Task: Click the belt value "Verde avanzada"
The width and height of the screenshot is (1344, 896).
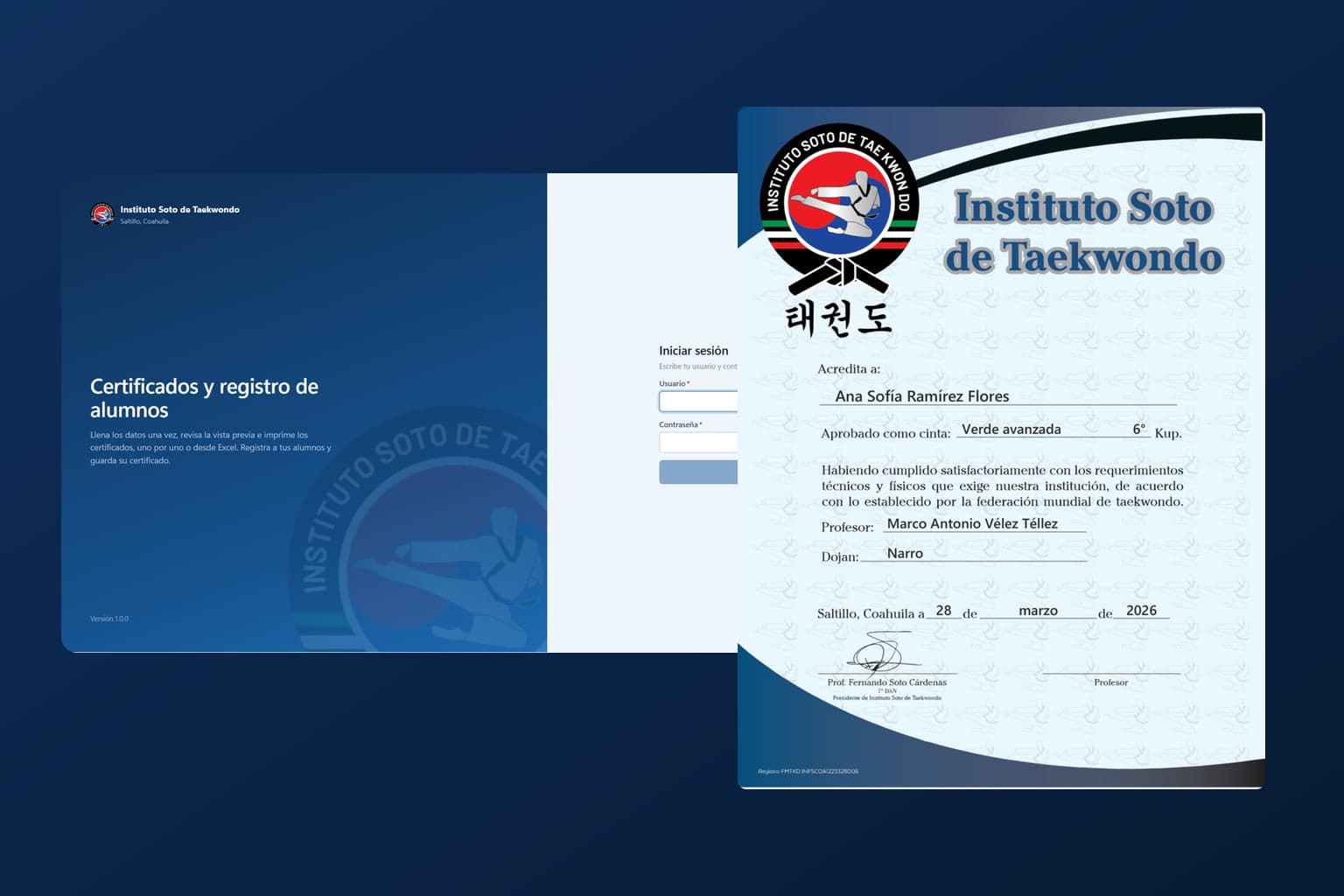Action: click(x=1011, y=430)
